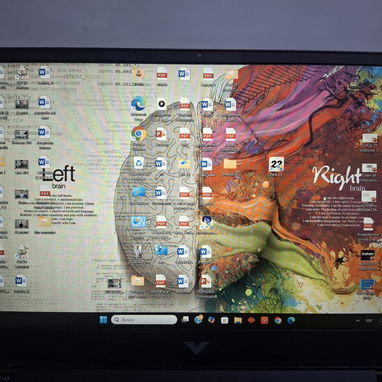Open the black play-button media player icon
This screenshot has height=382, width=382.
(161, 104)
